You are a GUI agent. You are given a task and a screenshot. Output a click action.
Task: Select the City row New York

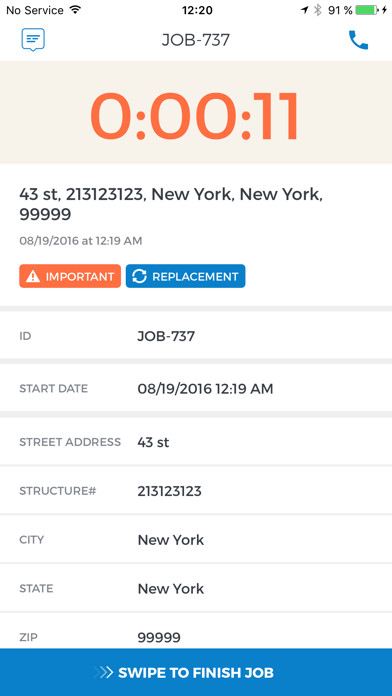coord(196,540)
